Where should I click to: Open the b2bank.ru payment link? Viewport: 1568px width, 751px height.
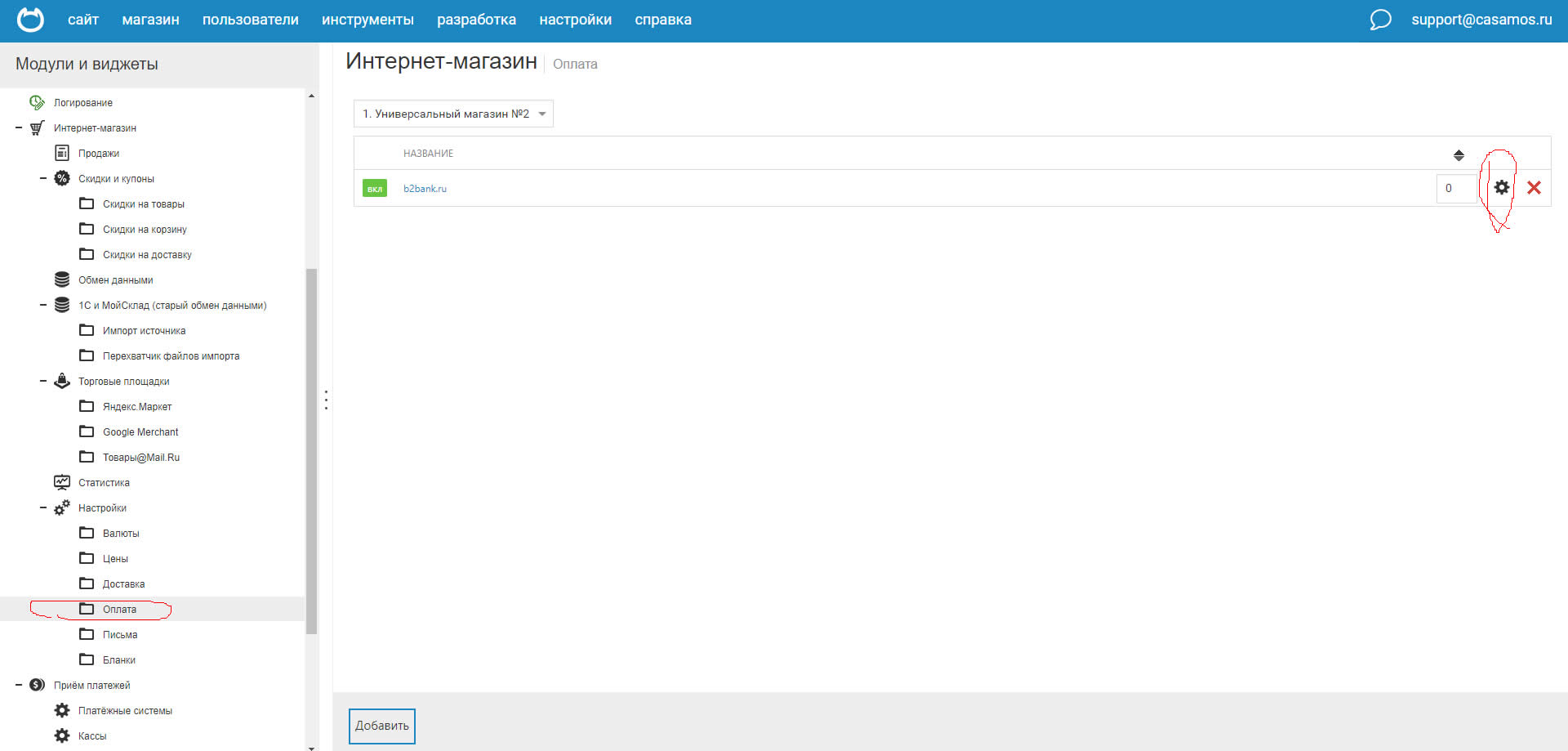click(425, 189)
